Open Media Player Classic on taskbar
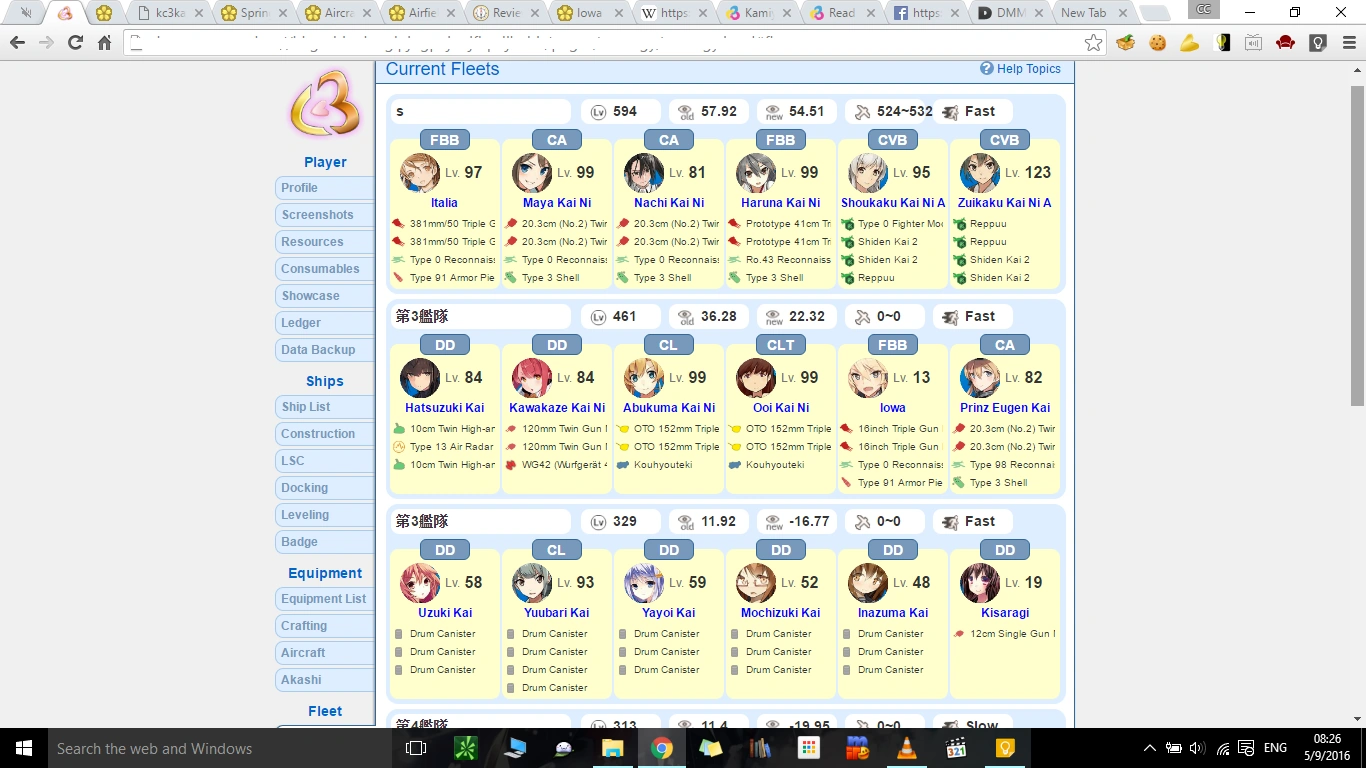 point(956,748)
